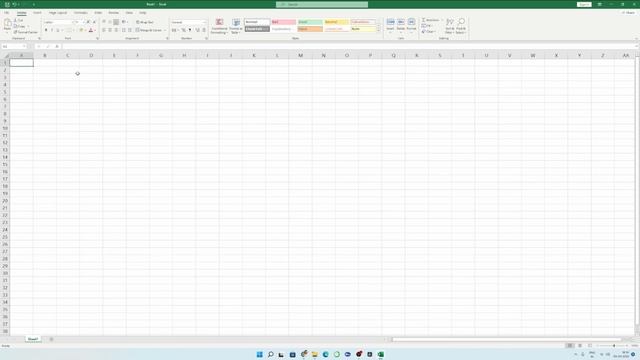Toggle Wrap Text
640x360 pixels.
point(145,22)
